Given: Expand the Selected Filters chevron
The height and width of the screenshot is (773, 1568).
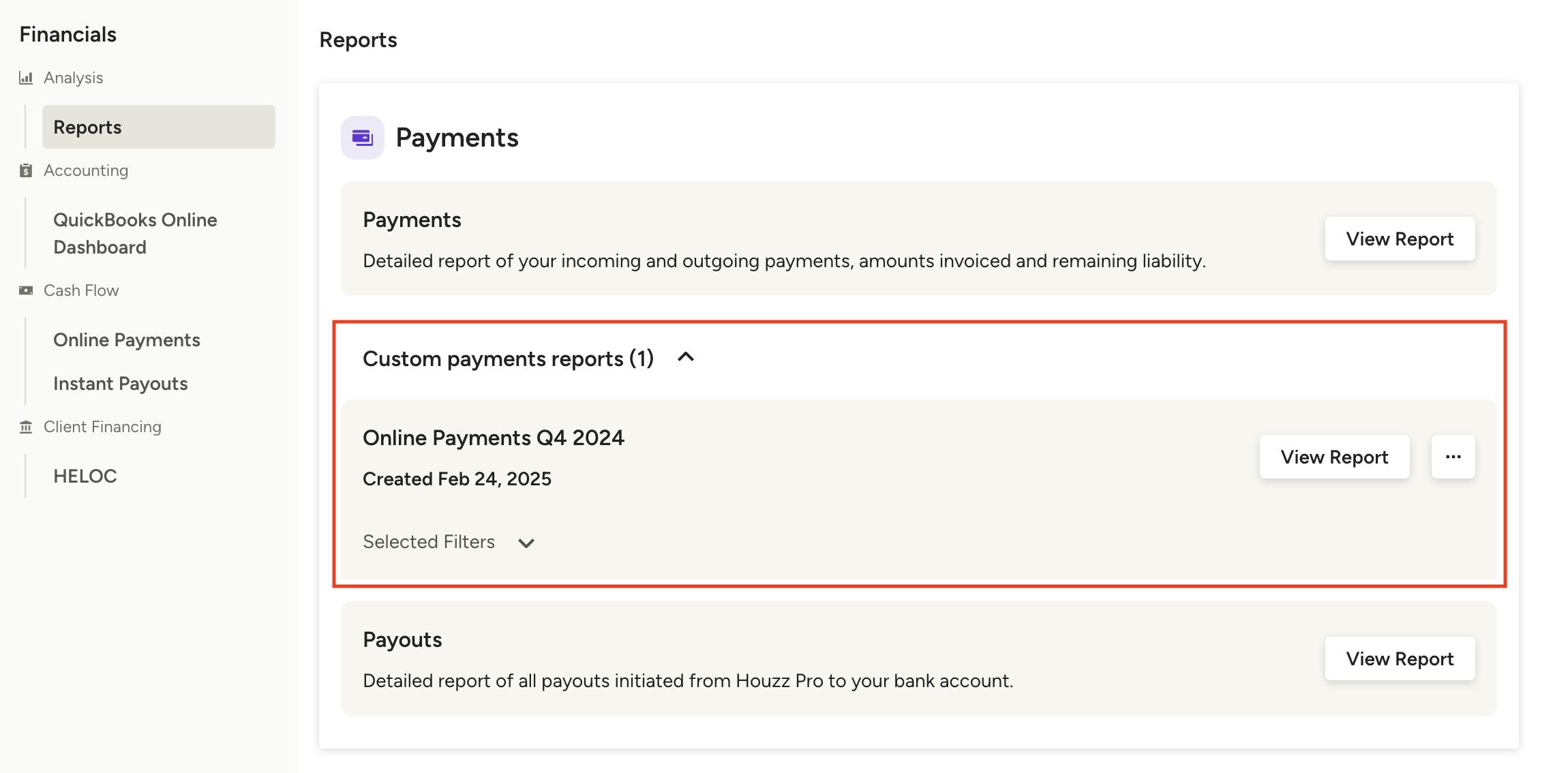Looking at the screenshot, I should [x=526, y=543].
